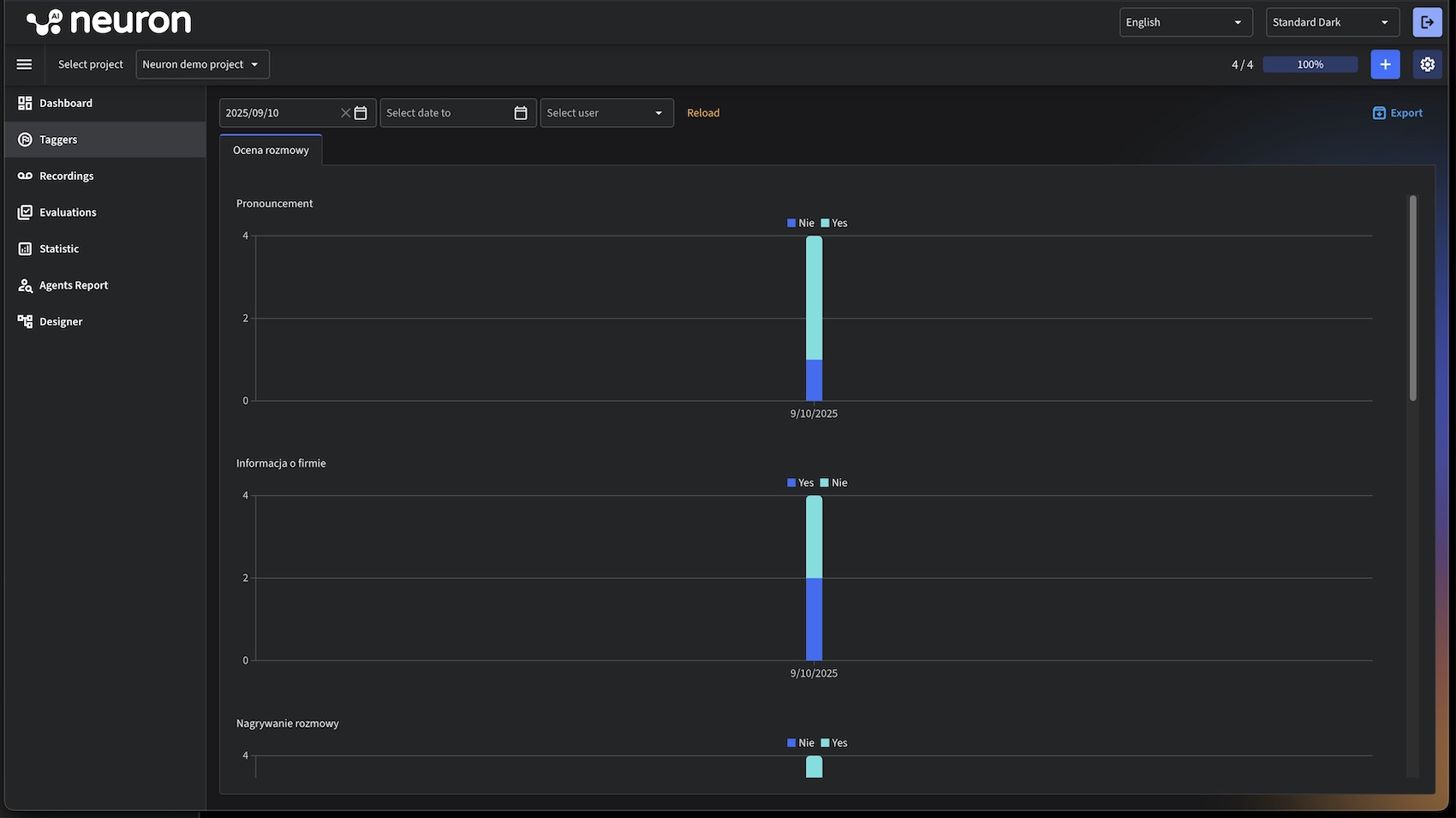Expand the English language dropdown
The width and height of the screenshot is (1456, 818).
pos(1185,22)
